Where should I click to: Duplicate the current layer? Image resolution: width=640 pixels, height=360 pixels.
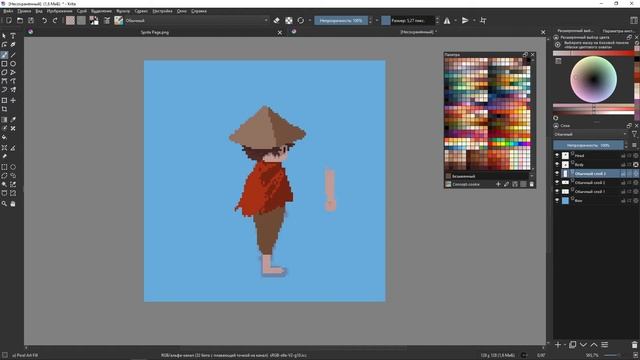[573, 345]
